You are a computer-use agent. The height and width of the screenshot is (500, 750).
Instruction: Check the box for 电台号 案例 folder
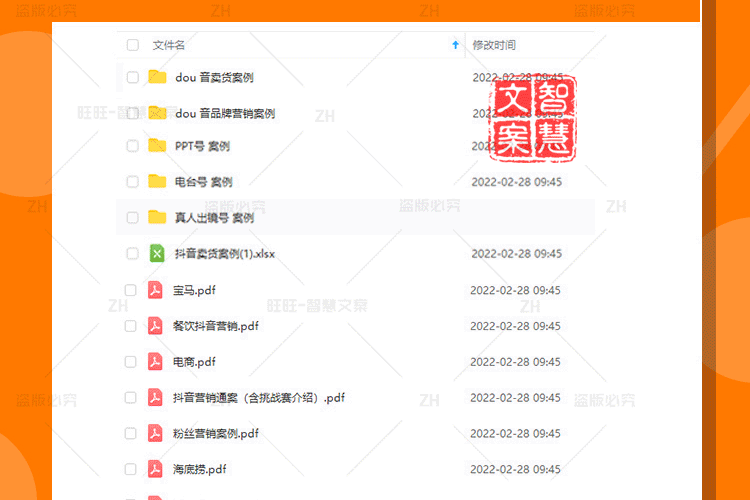(x=132, y=182)
